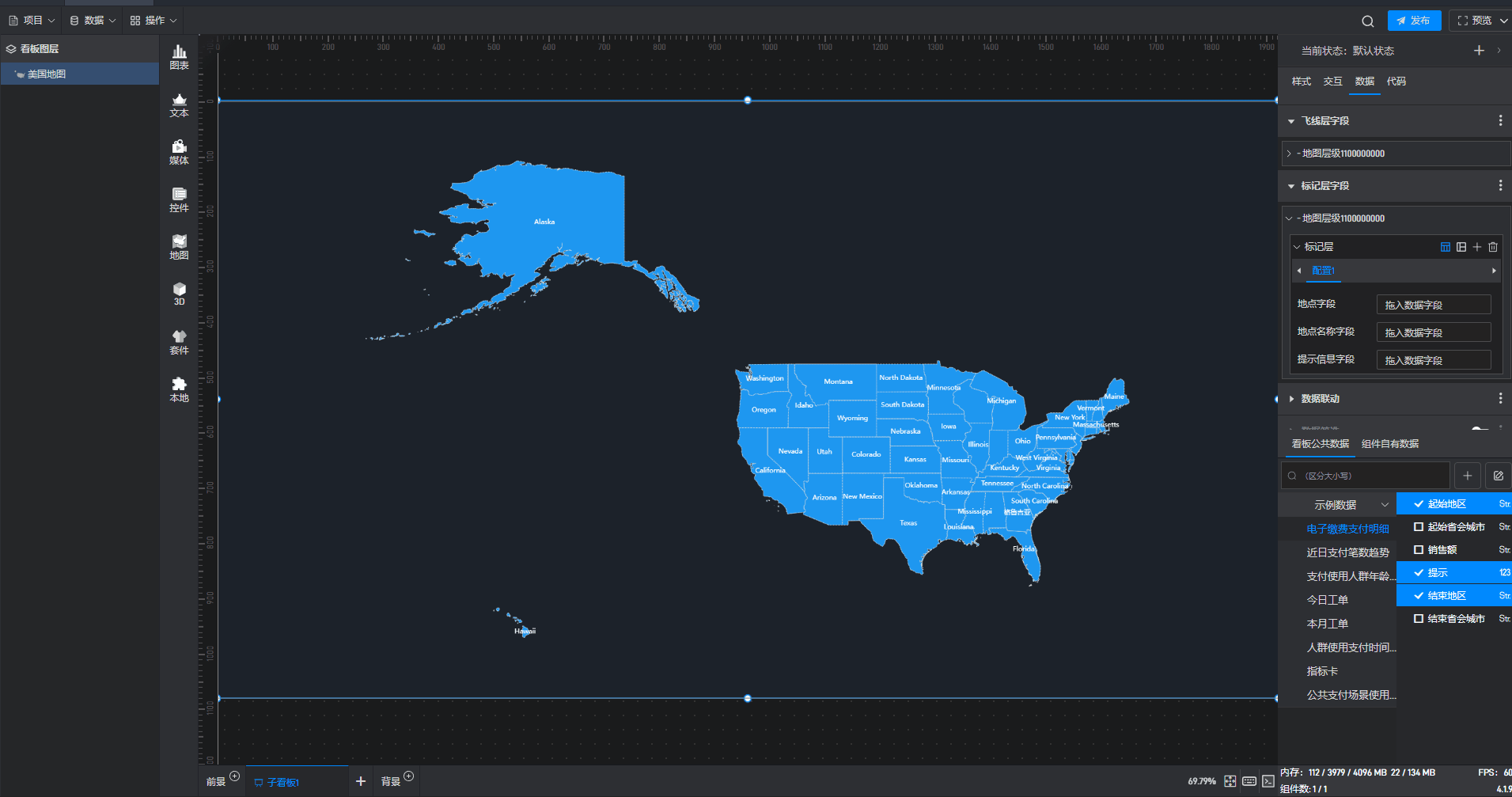
Task: Uncheck the 提示 field
Action: pyautogui.click(x=1419, y=572)
